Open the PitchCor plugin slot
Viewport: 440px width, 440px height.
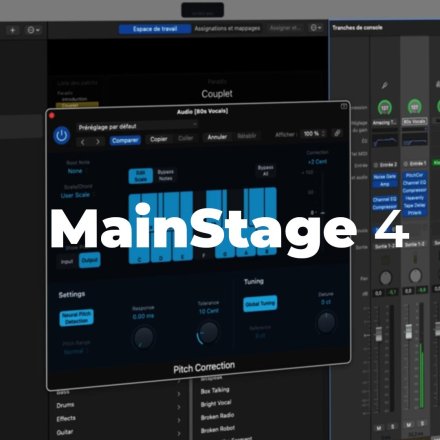(x=415, y=175)
